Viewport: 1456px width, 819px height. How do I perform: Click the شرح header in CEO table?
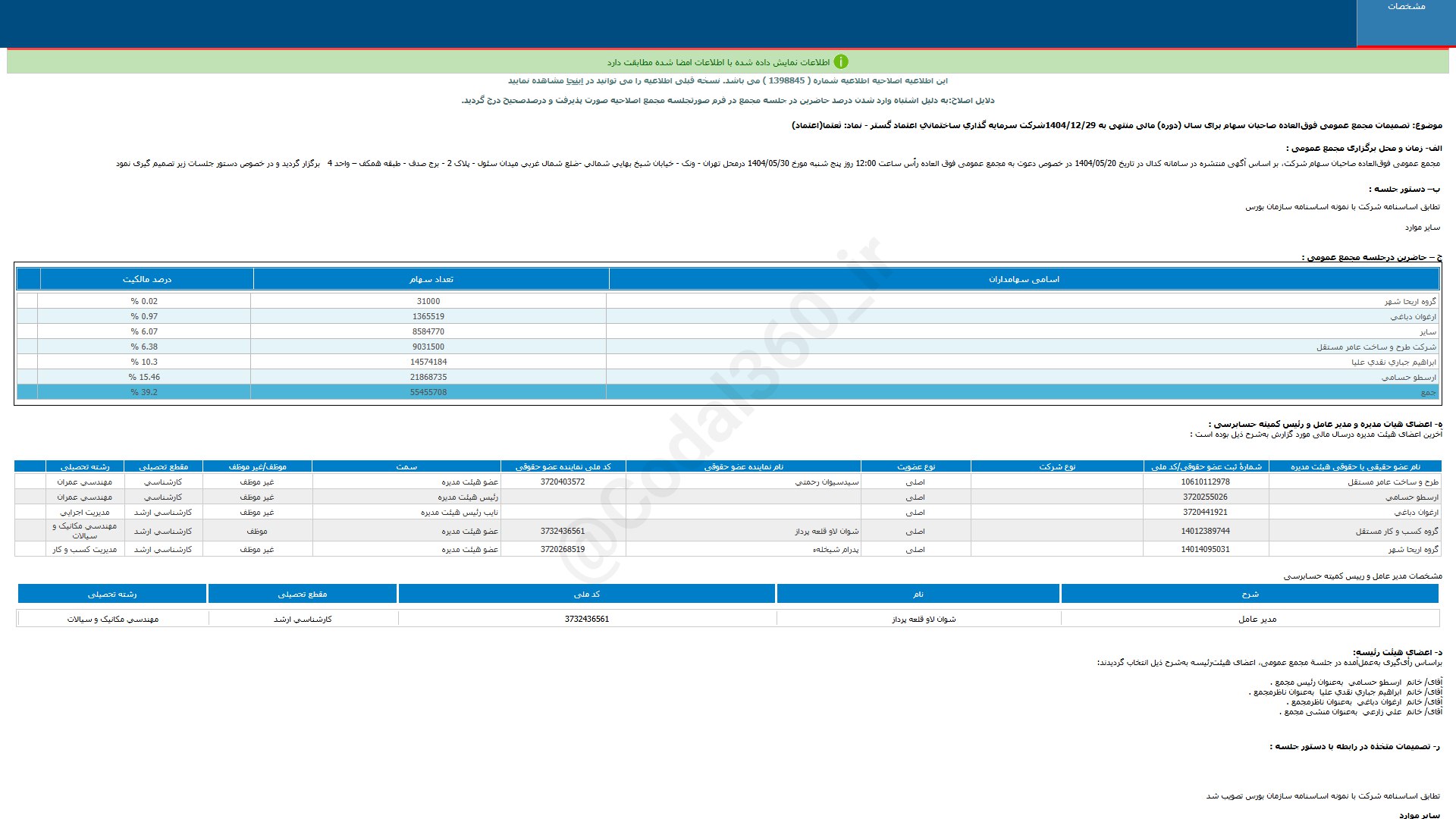click(x=1249, y=594)
